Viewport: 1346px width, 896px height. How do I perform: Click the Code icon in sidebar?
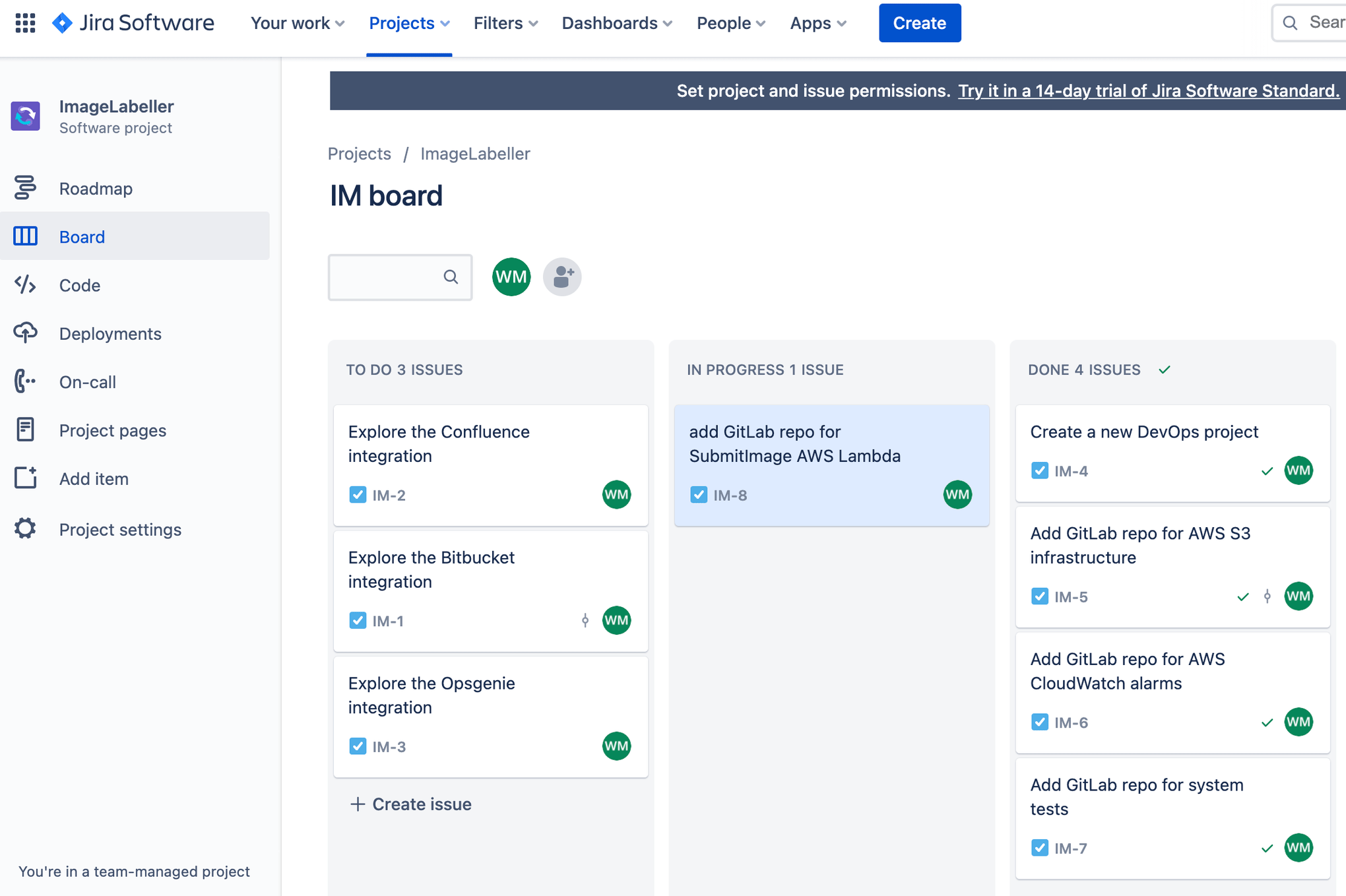click(x=24, y=284)
